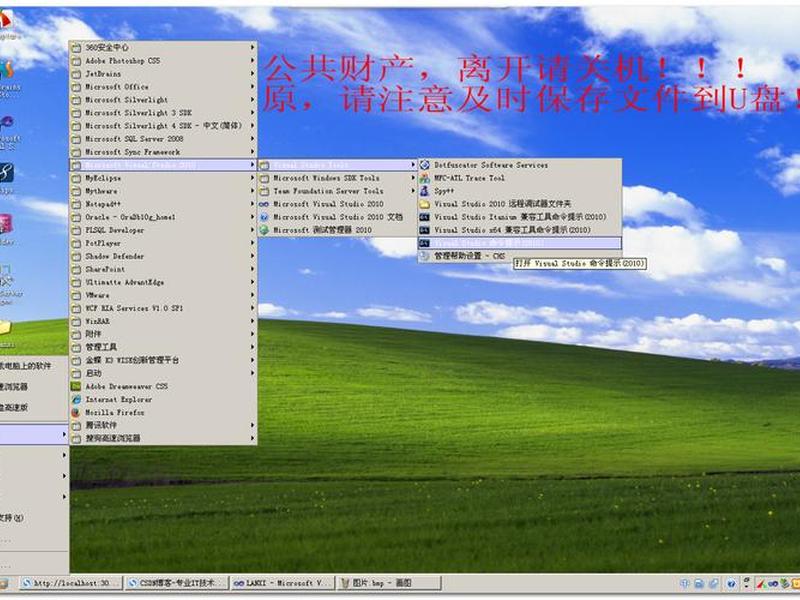
Task: Open the Mythware menu entry
Action: [x=163, y=191]
